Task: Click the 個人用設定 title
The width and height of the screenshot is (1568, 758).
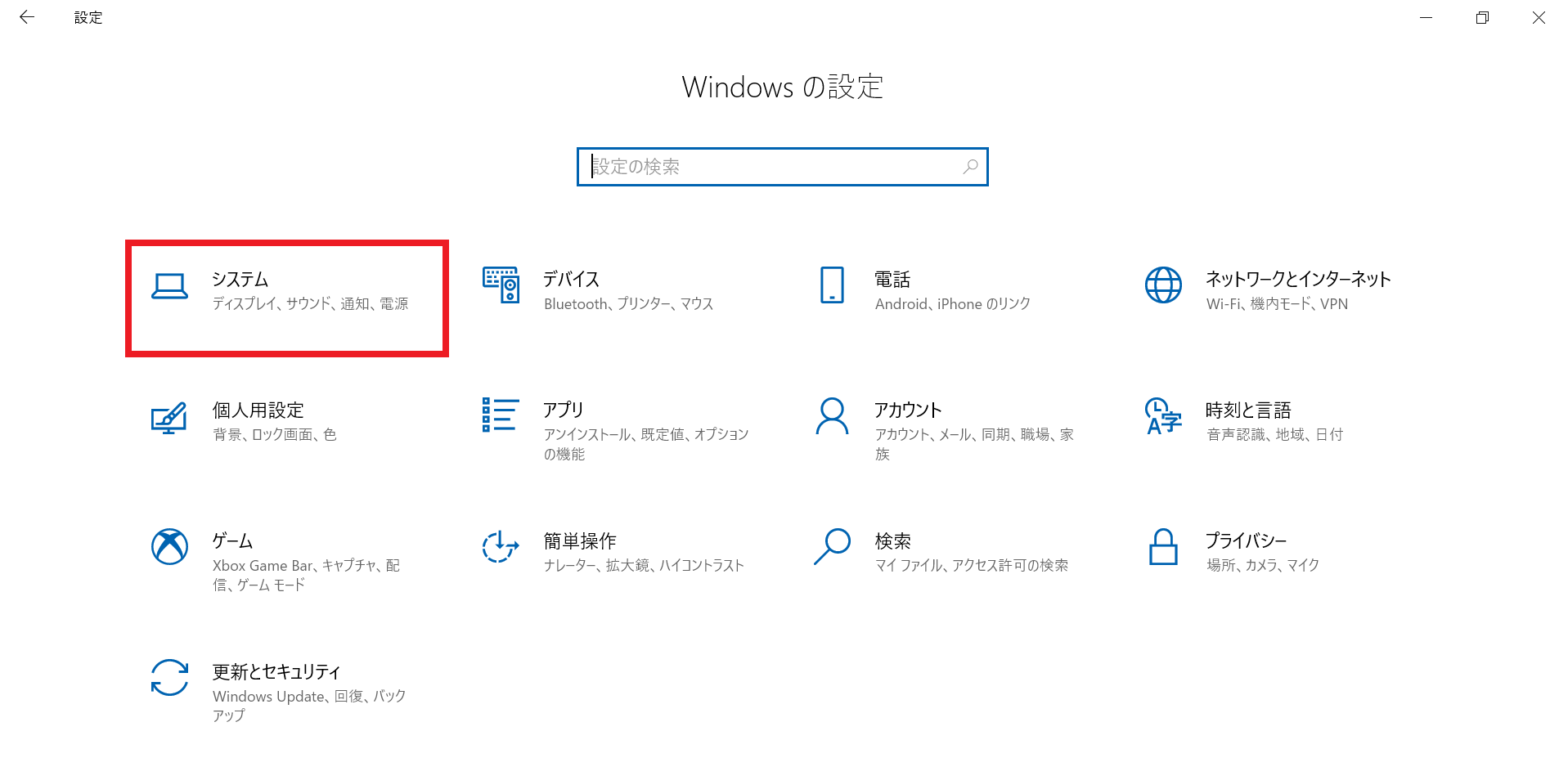Action: click(x=258, y=410)
